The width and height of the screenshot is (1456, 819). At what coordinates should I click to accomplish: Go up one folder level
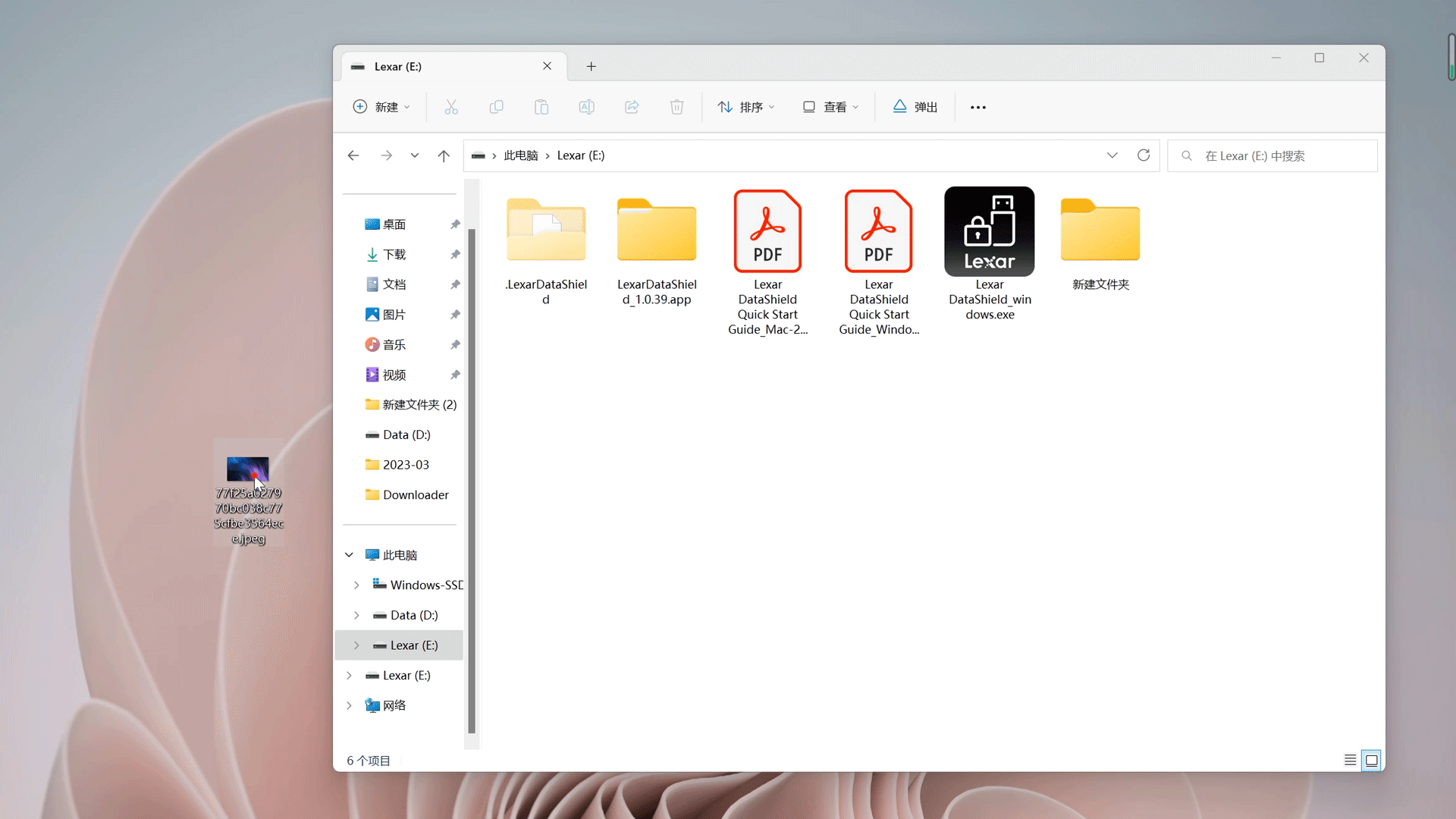click(444, 155)
